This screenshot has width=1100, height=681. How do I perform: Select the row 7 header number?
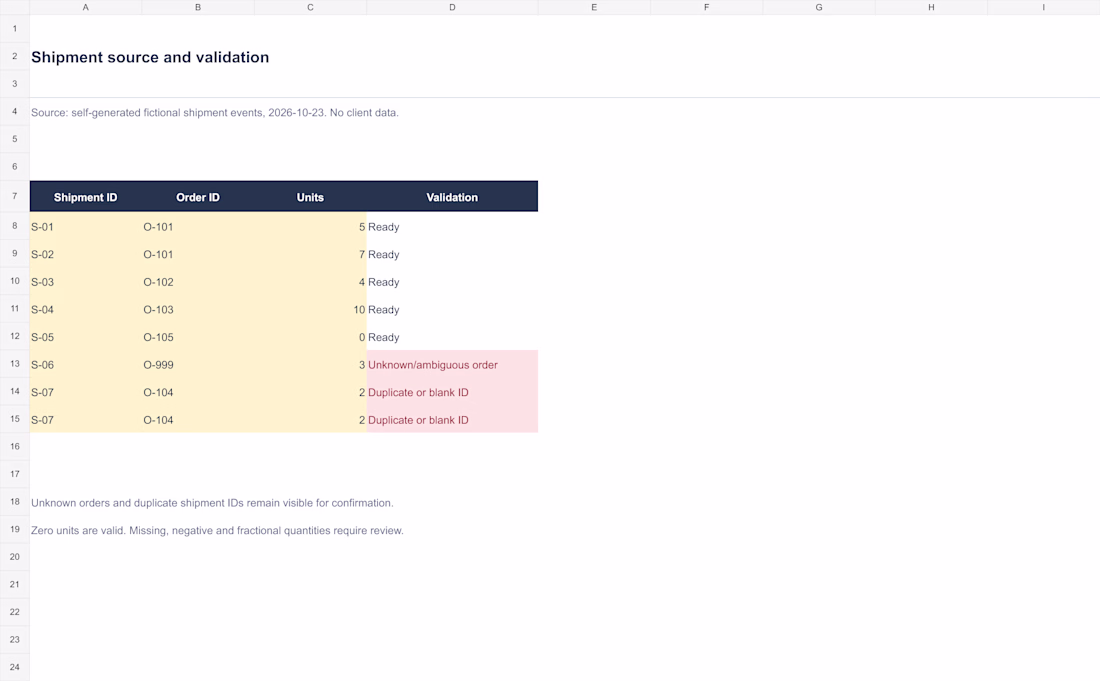[x=15, y=196]
